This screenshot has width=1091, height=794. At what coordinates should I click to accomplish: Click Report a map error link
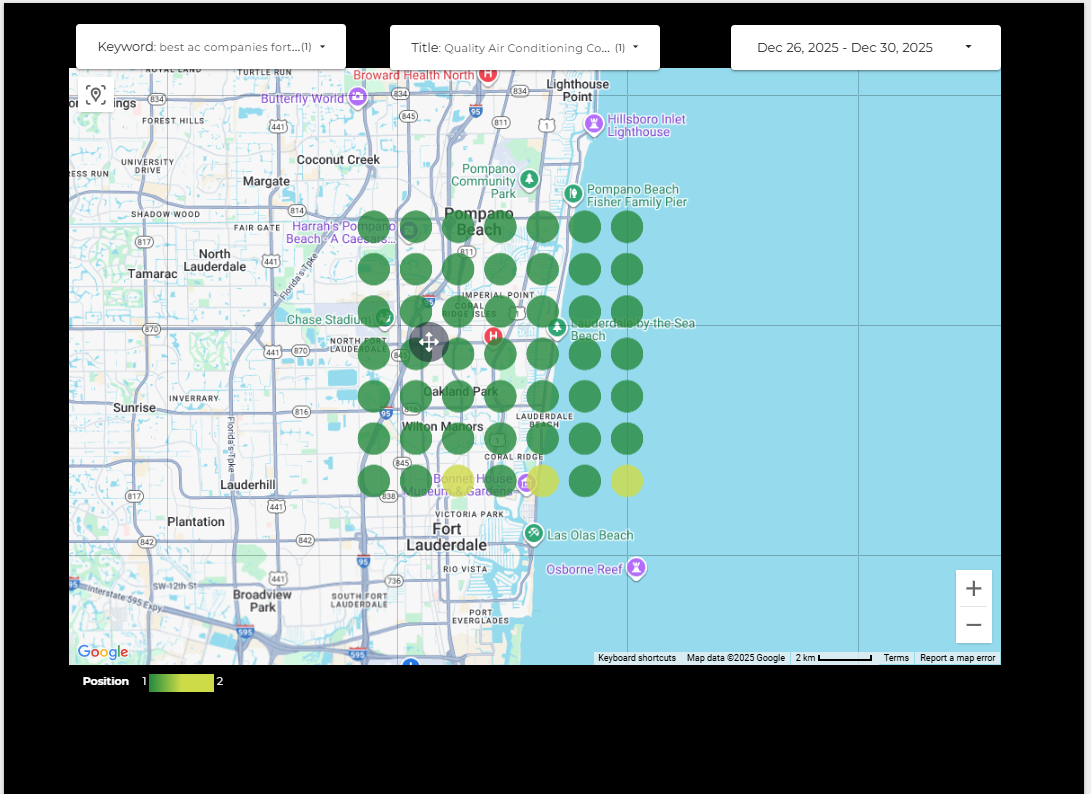pyautogui.click(x=957, y=658)
